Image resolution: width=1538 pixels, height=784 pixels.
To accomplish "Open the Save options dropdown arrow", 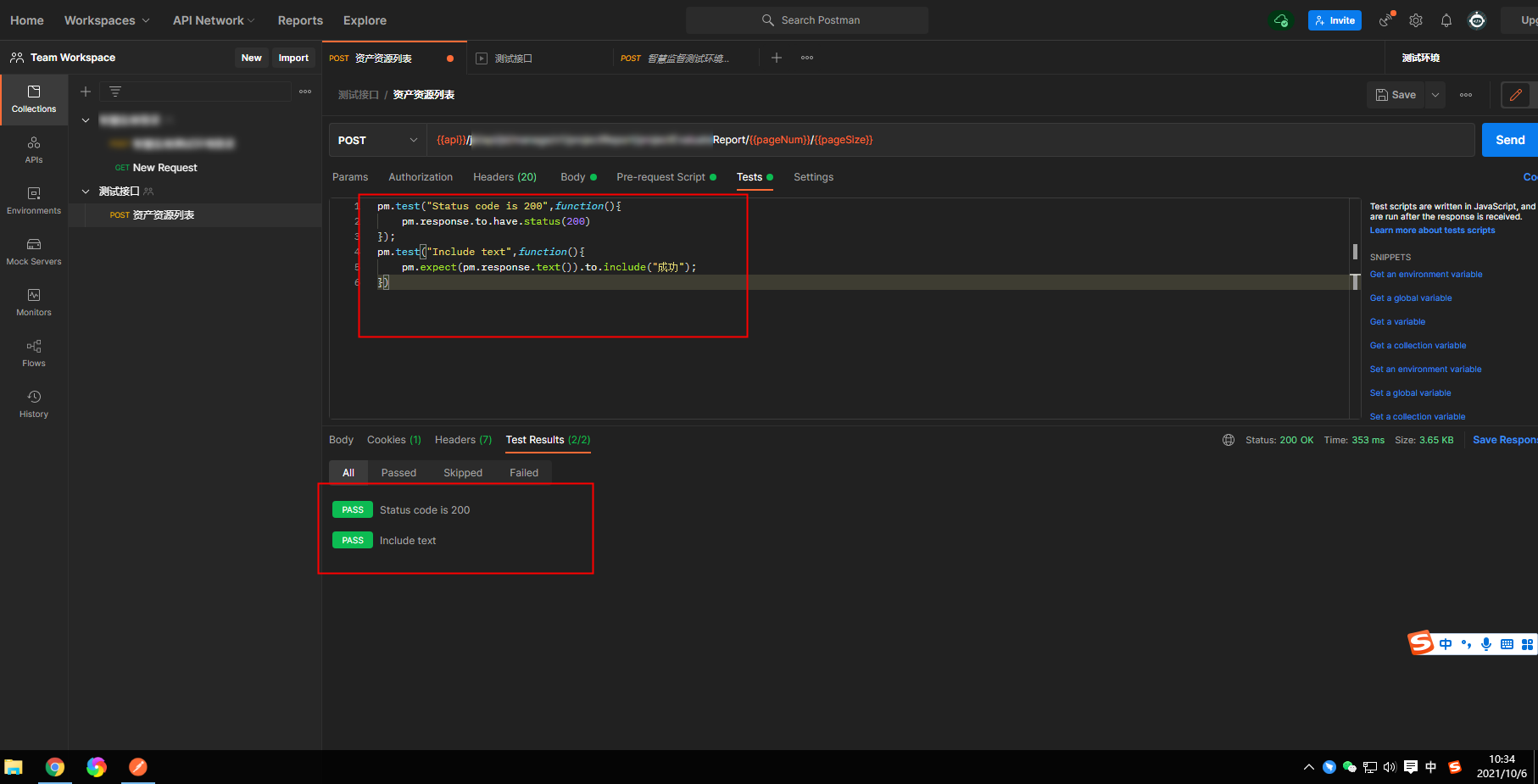I will tap(1435, 95).
